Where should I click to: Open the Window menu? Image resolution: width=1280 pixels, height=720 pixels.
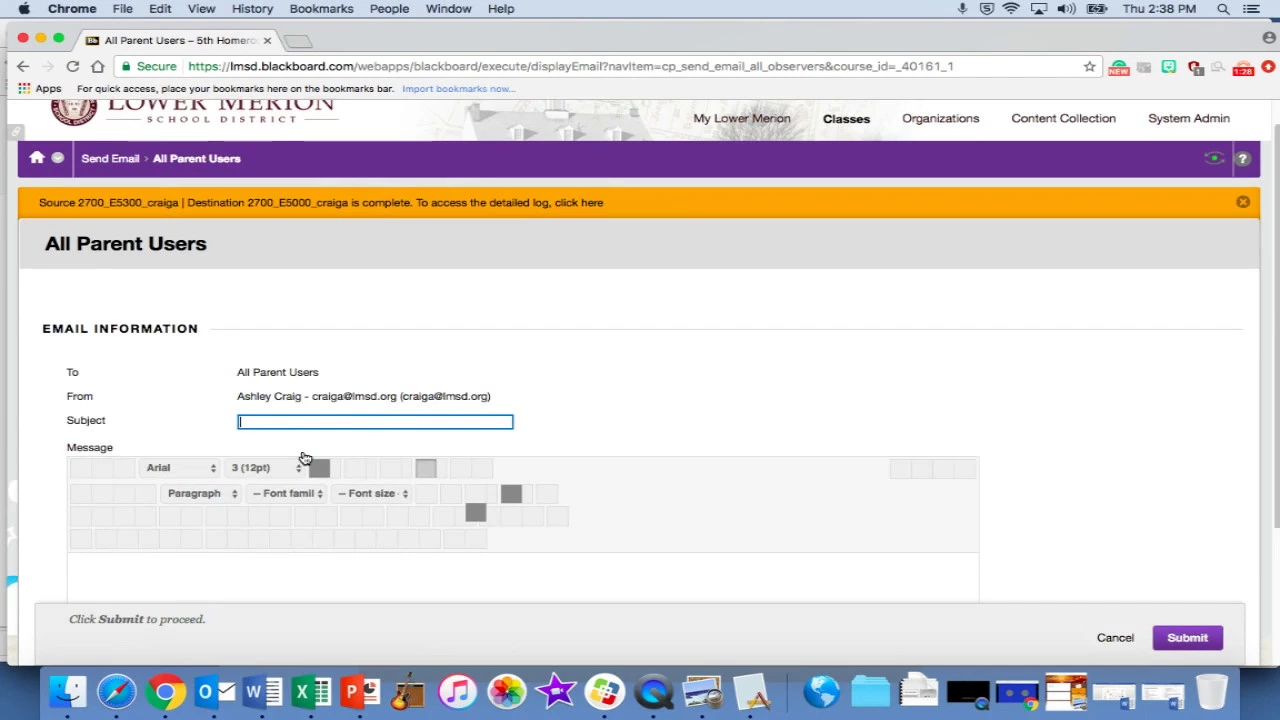(x=448, y=9)
